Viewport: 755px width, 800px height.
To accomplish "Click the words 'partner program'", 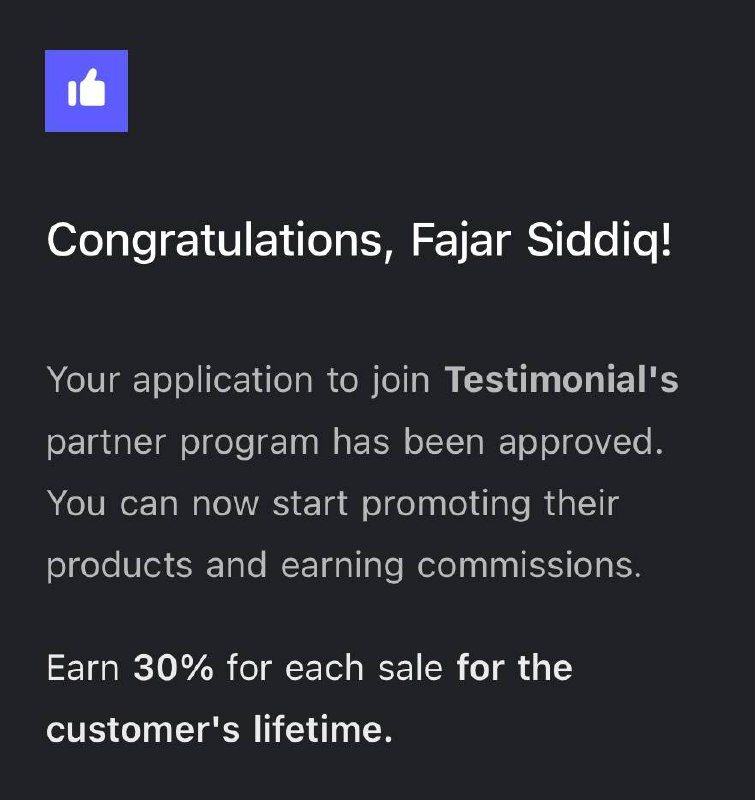I will click(180, 441).
